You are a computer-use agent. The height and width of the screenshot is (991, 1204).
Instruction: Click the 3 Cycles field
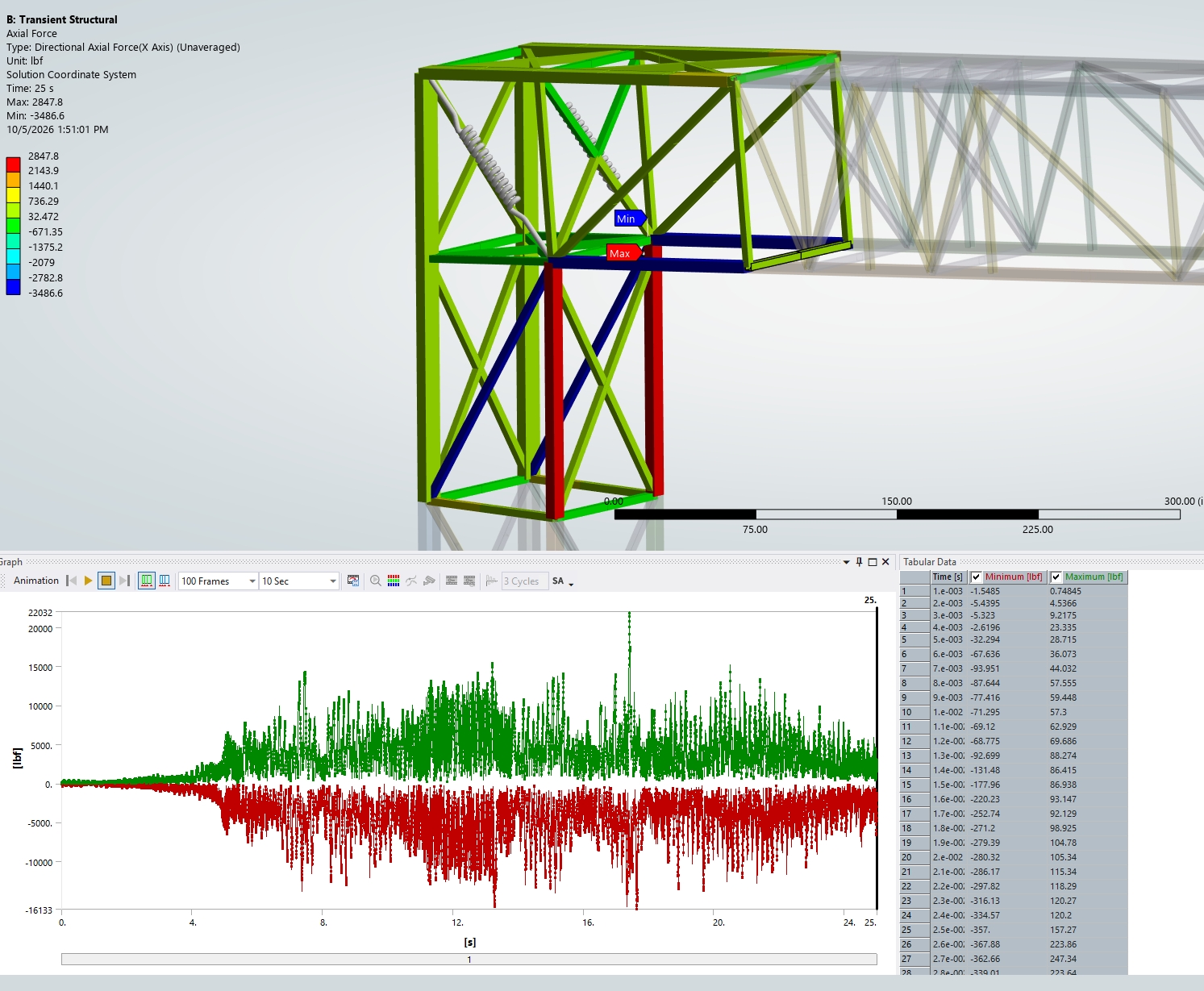525,581
